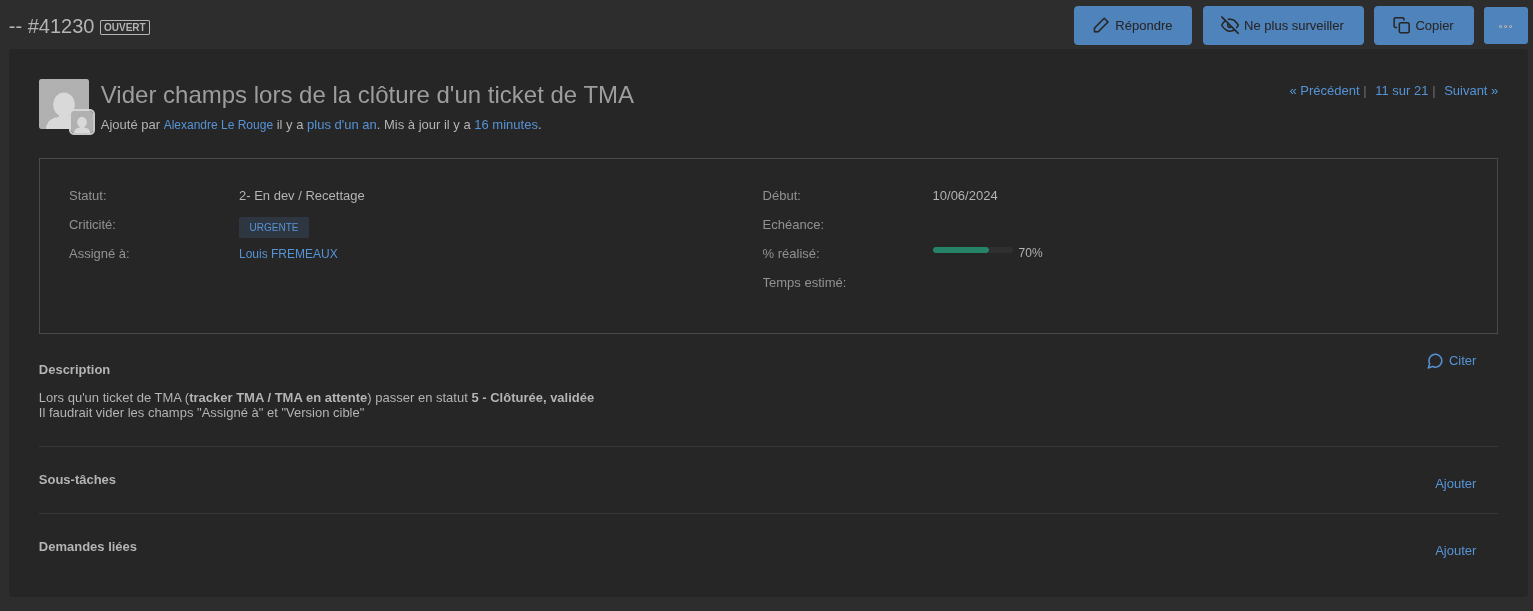Add a sub-task with Ajouter in Sous-tâches

pyautogui.click(x=1455, y=484)
